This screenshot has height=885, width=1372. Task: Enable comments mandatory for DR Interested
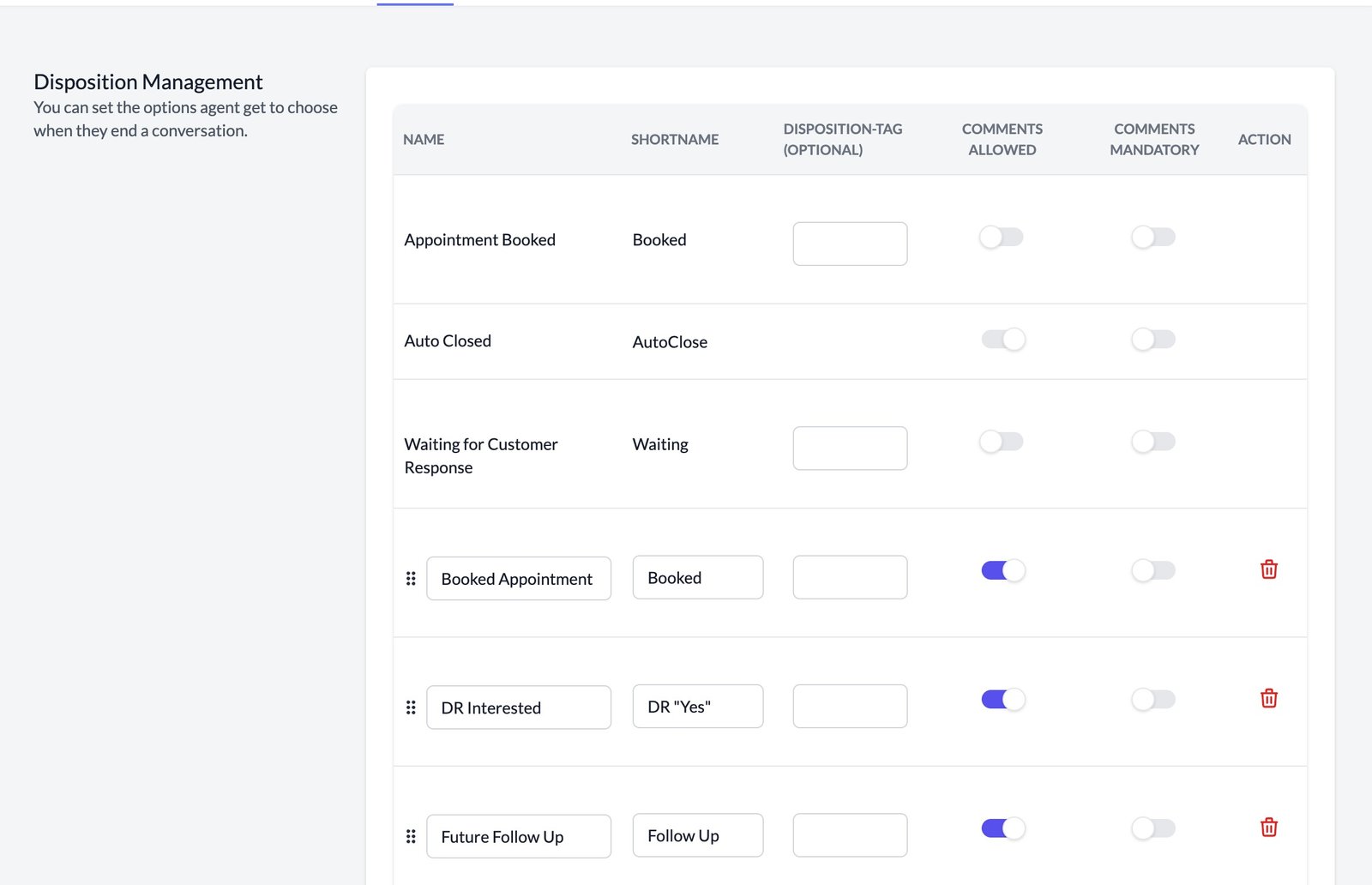tap(1152, 700)
